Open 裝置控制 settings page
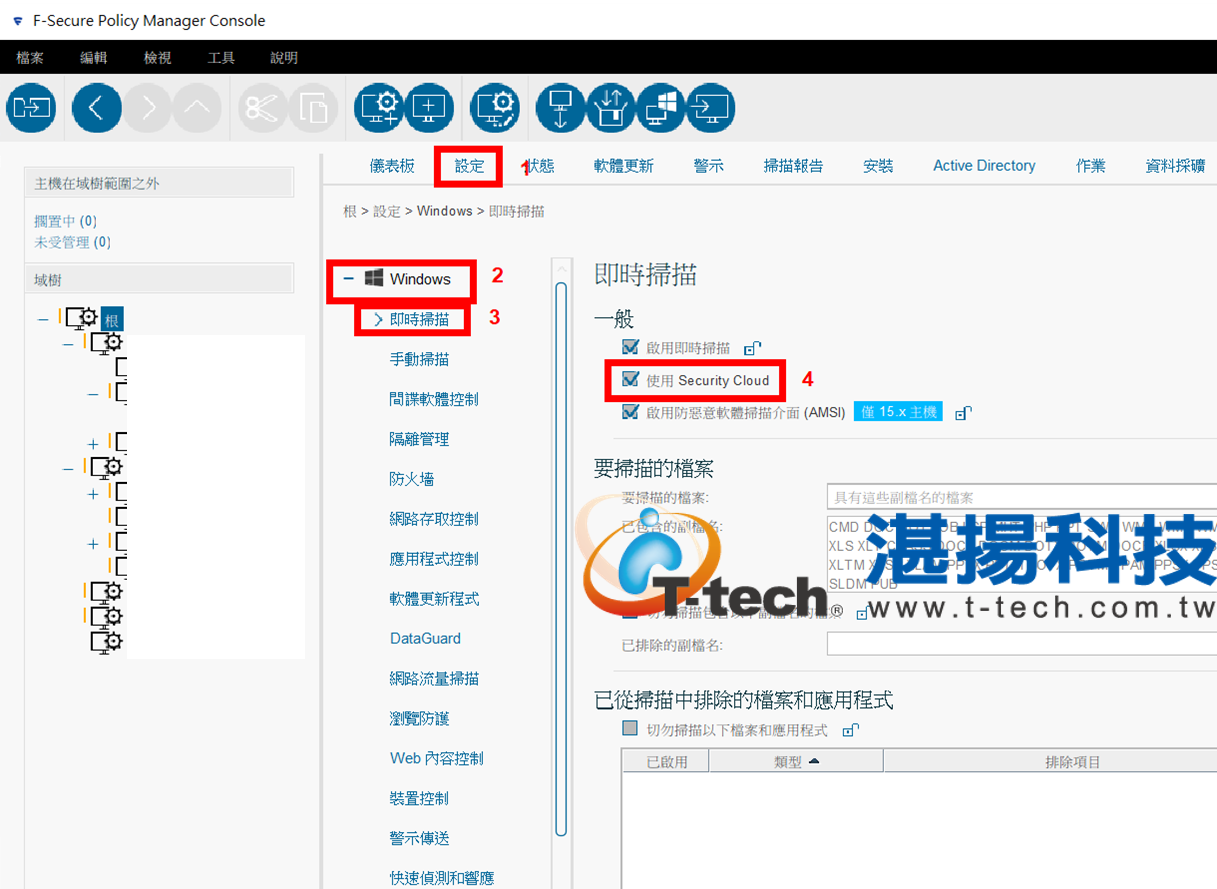Screen dimensions: 1217x889 tap(419, 798)
